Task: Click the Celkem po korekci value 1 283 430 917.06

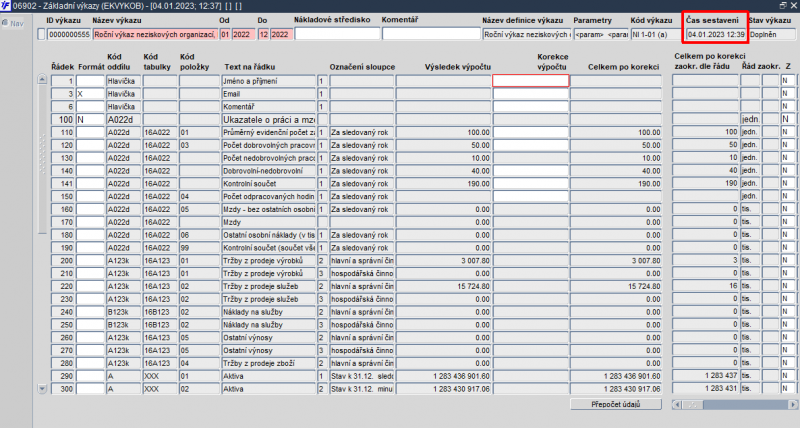Action: click(616, 389)
